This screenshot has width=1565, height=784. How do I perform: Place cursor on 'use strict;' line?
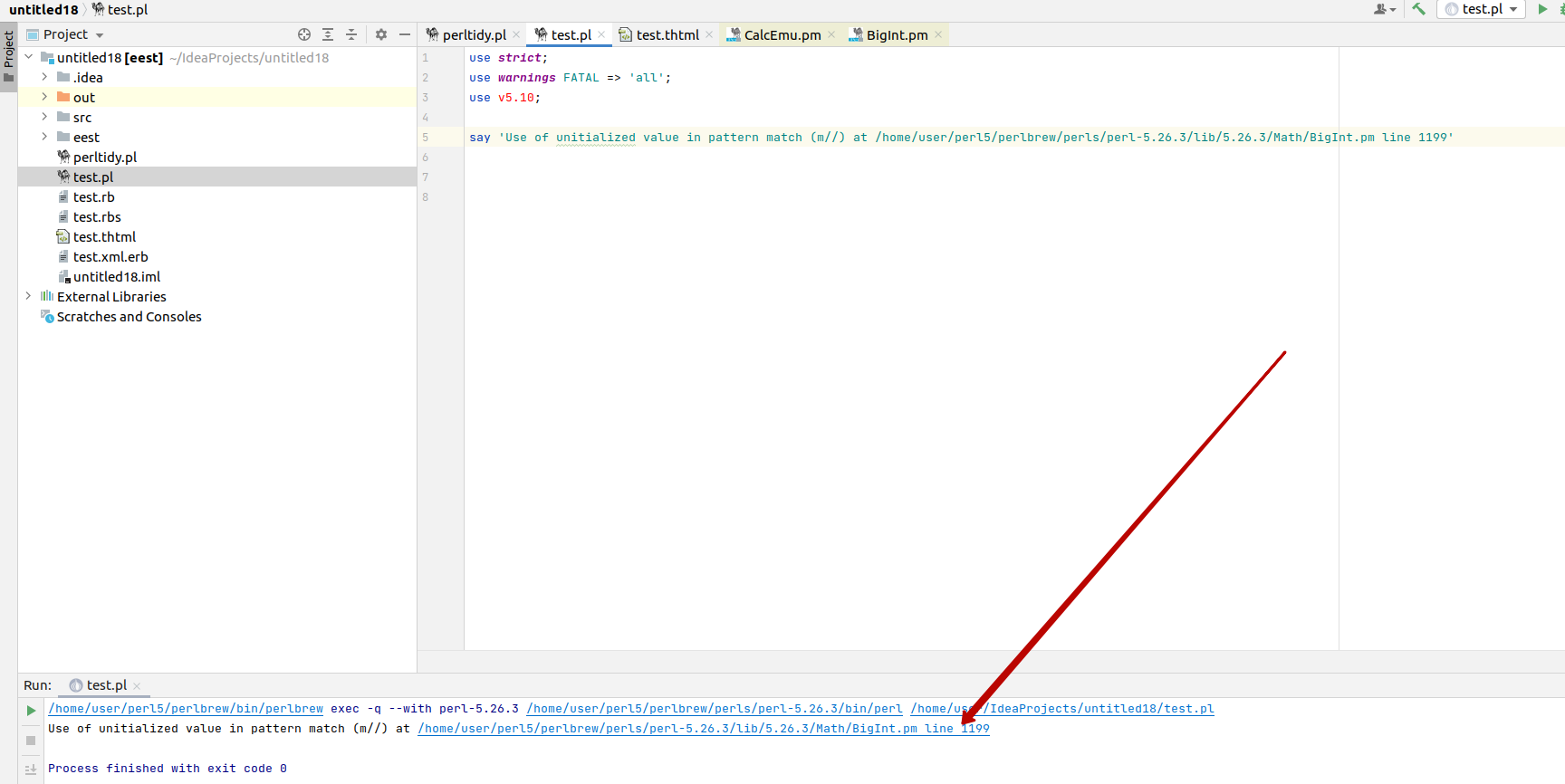point(508,58)
